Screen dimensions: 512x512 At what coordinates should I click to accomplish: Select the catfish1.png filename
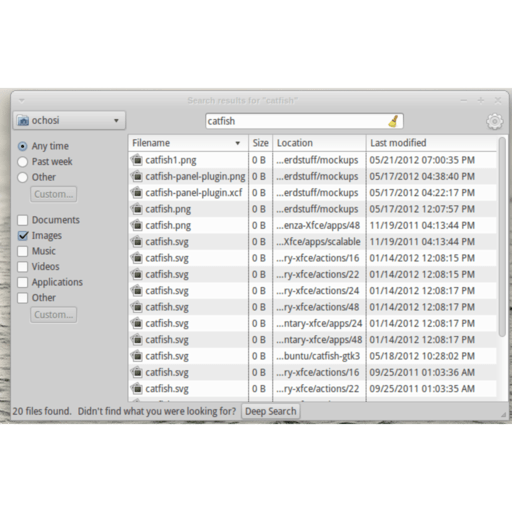171,160
